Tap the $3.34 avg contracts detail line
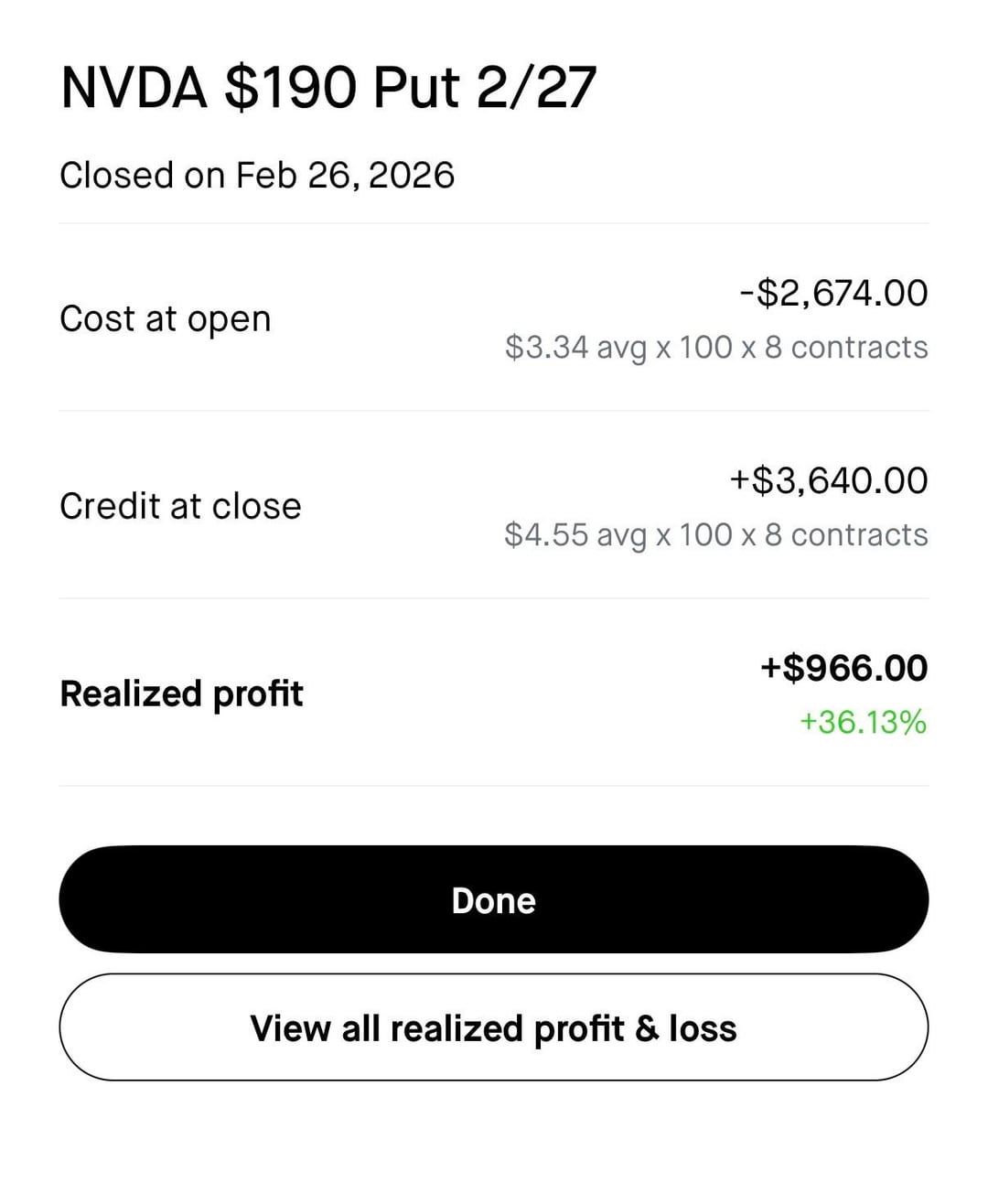The image size is (988, 1204). tap(716, 348)
